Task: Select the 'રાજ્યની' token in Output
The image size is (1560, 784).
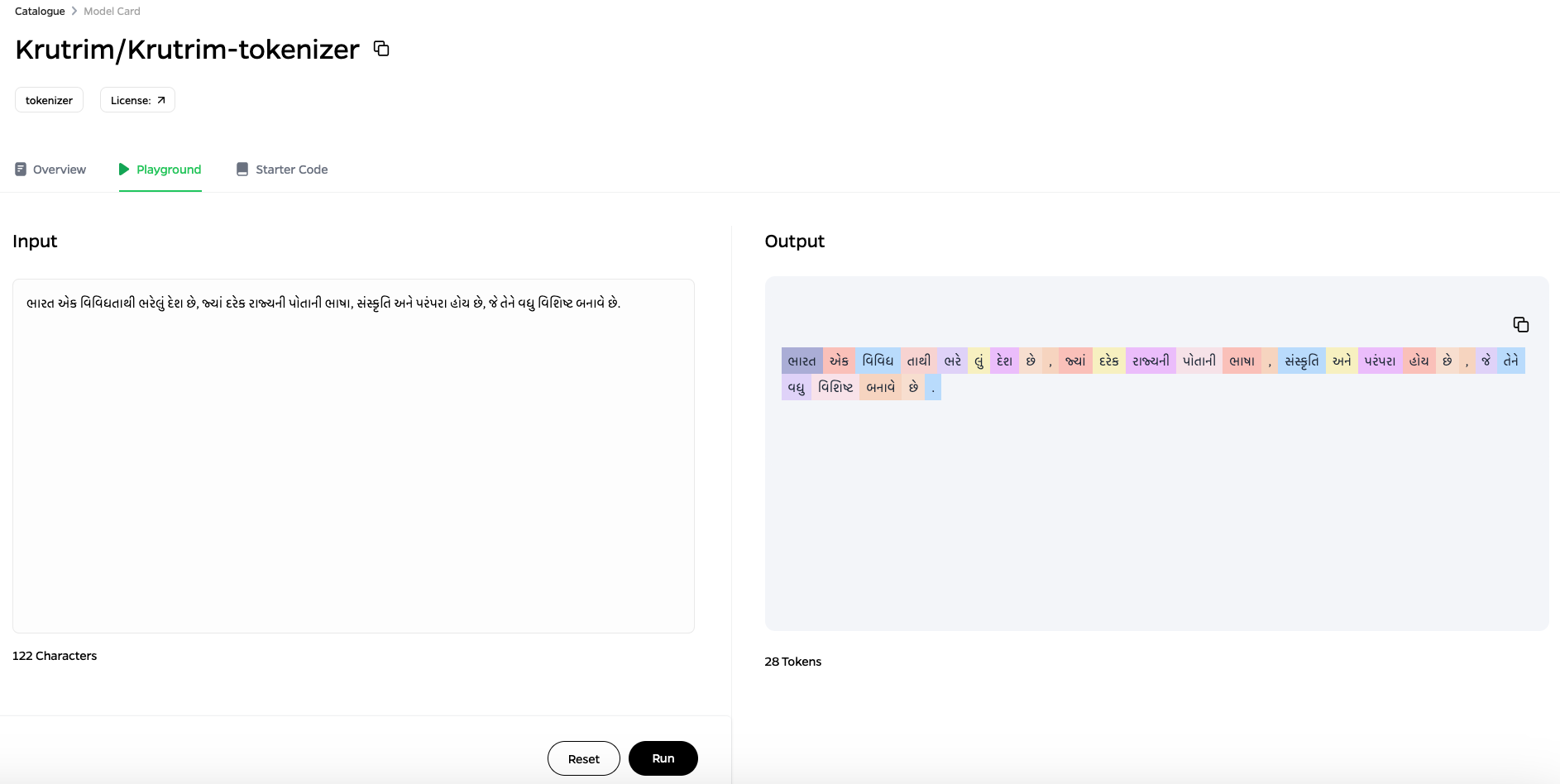Action: pos(1151,361)
